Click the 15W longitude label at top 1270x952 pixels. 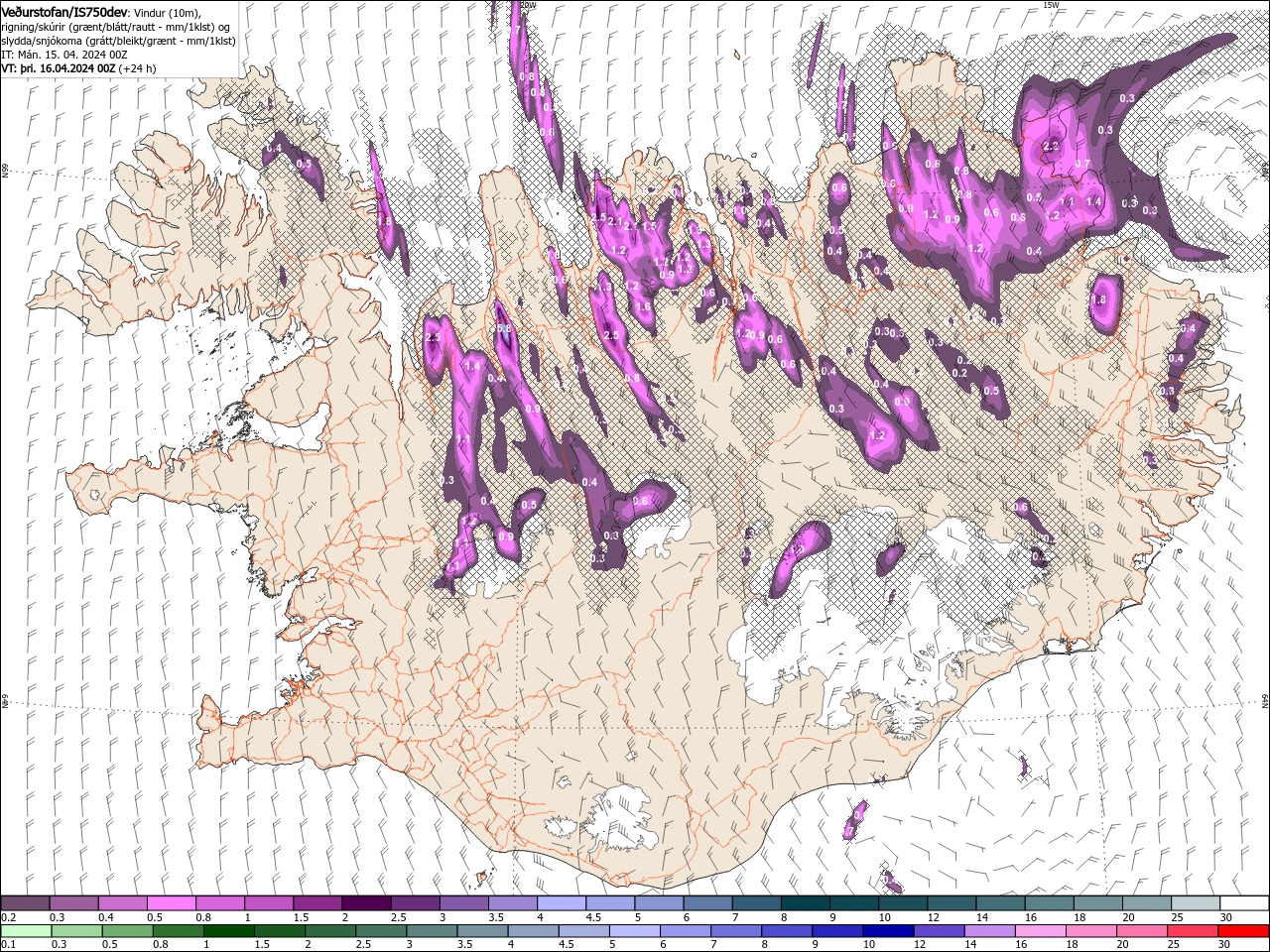pyautogui.click(x=1051, y=5)
